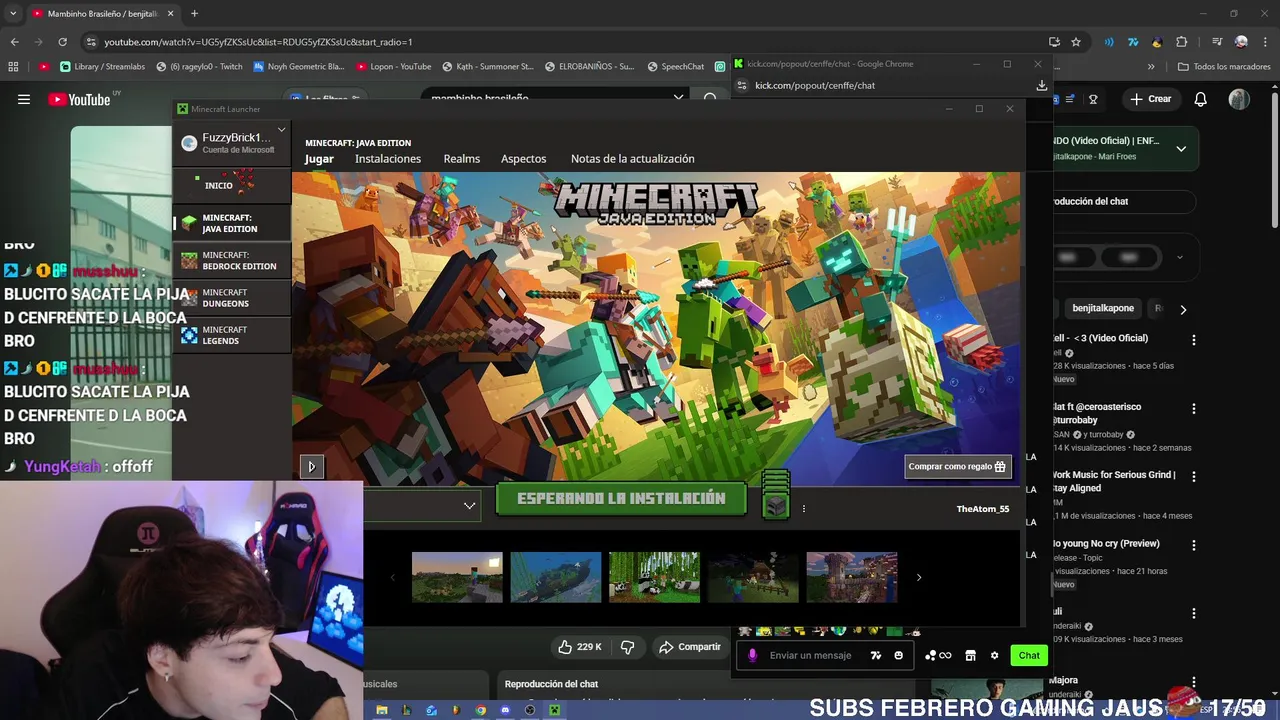Screen dimensions: 1280x720
Task: Select the underwater shipwreck screenshot thumbnail
Action: 556,577
